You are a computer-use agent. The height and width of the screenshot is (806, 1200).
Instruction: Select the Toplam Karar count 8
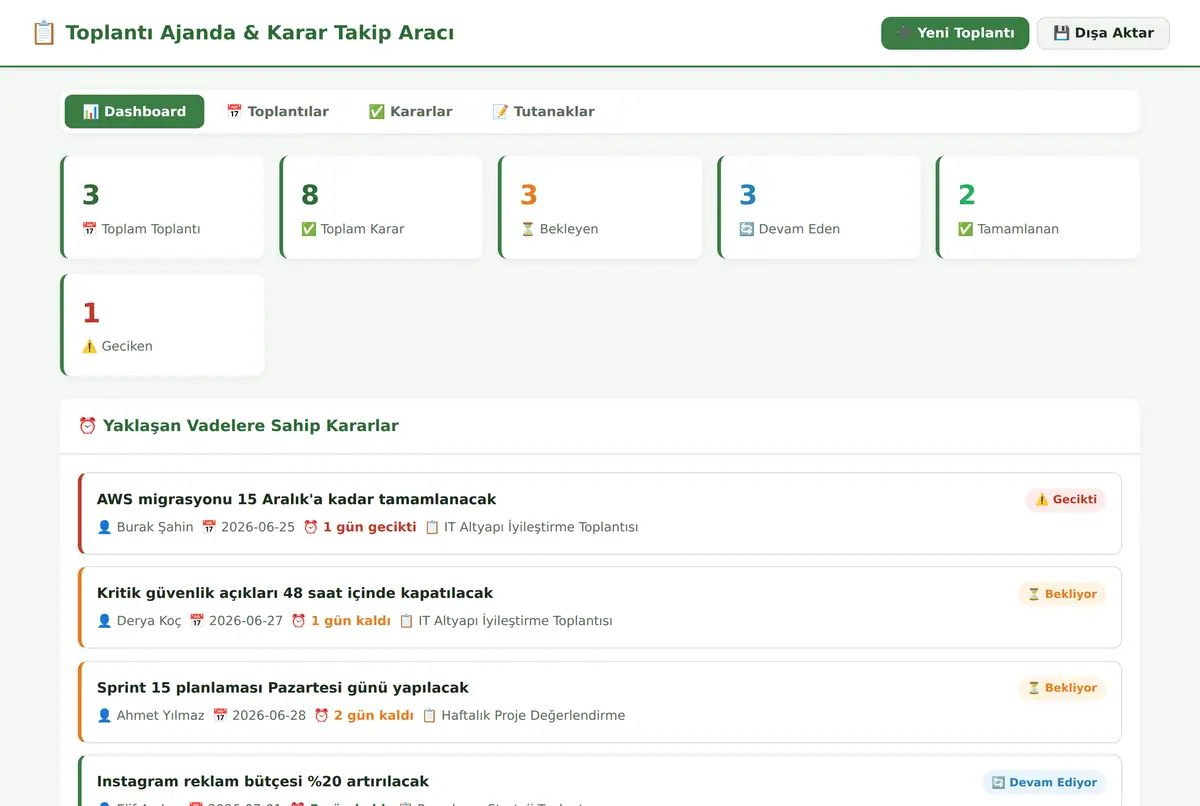point(310,195)
